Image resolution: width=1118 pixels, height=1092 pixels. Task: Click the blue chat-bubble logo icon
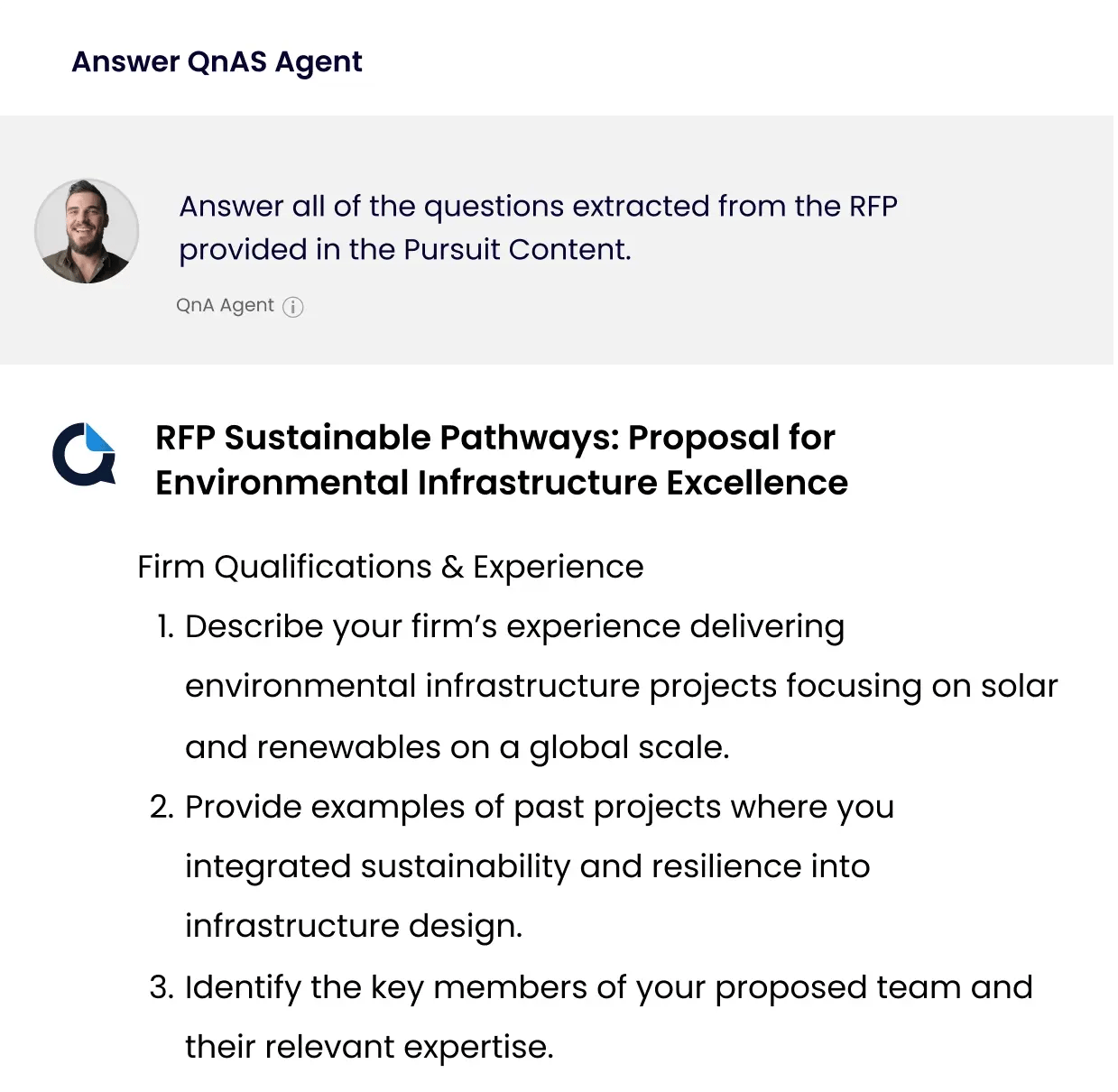(x=84, y=453)
